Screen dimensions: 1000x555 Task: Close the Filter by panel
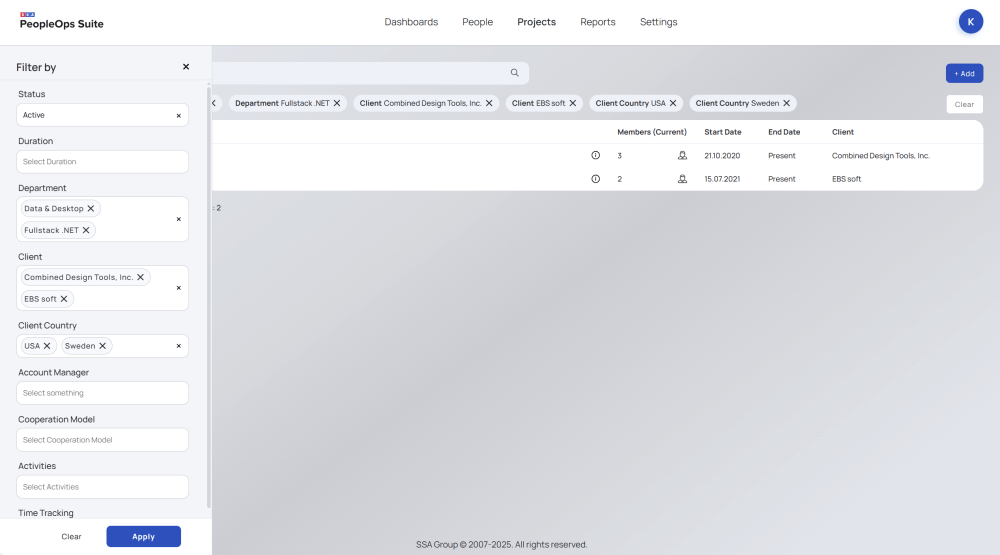(186, 67)
